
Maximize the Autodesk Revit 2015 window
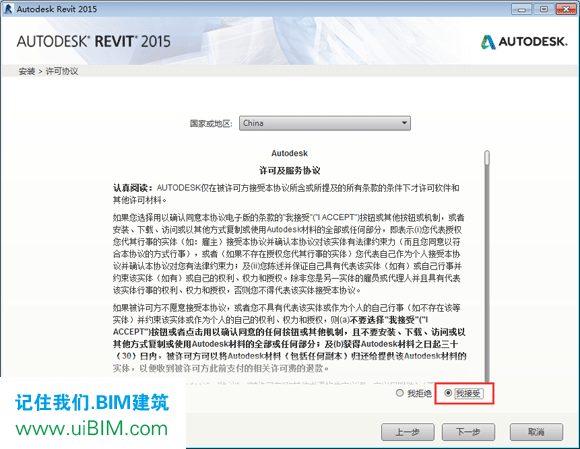tap(543, 9)
